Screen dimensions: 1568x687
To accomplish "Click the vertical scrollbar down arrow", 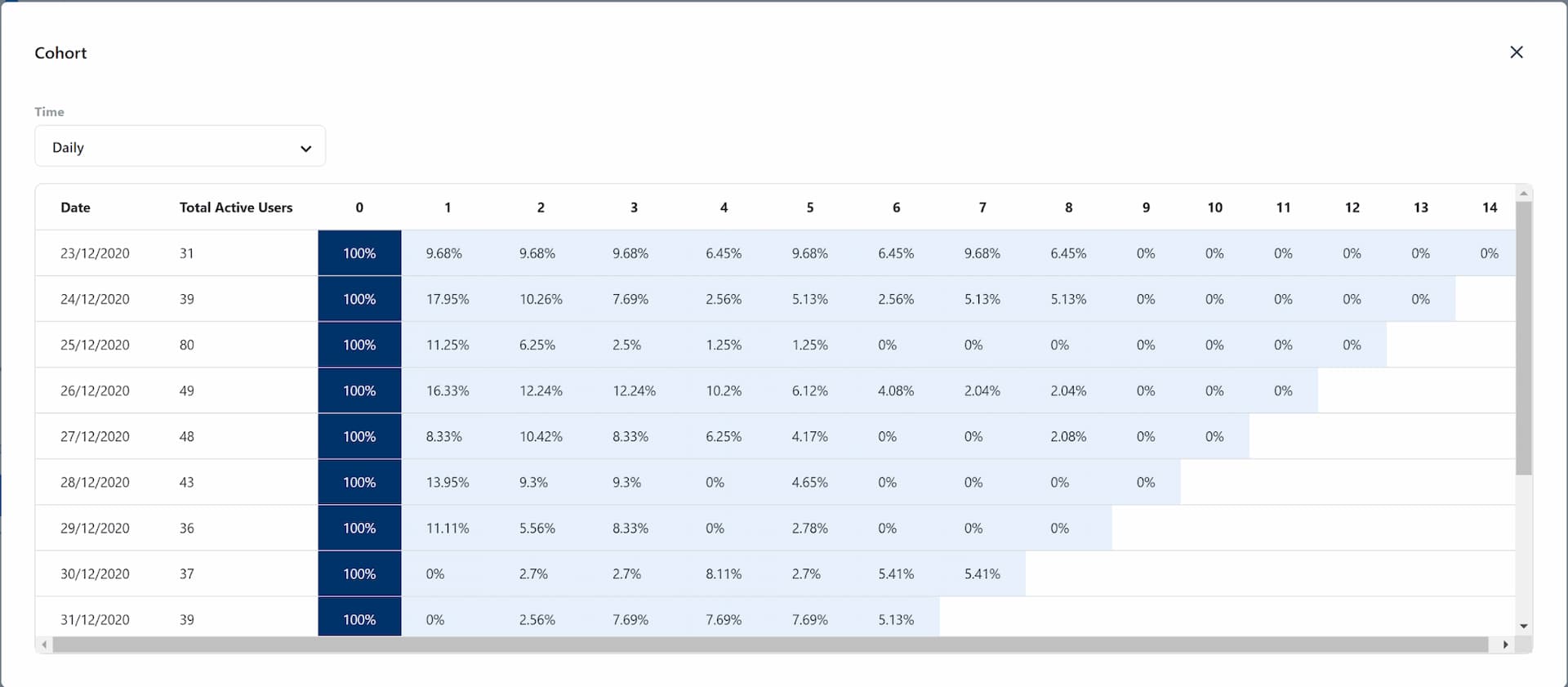I will tap(1523, 627).
